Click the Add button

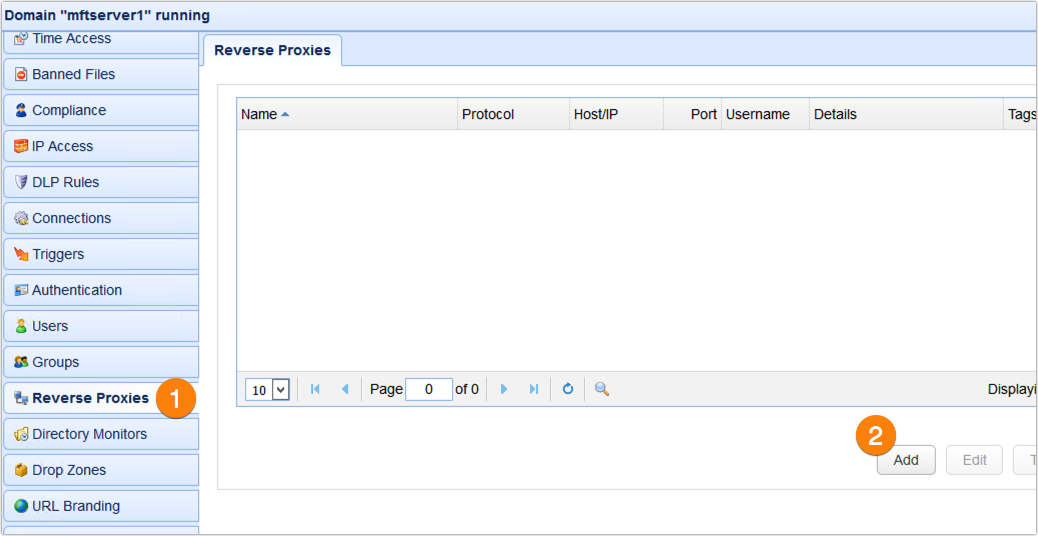click(x=905, y=460)
